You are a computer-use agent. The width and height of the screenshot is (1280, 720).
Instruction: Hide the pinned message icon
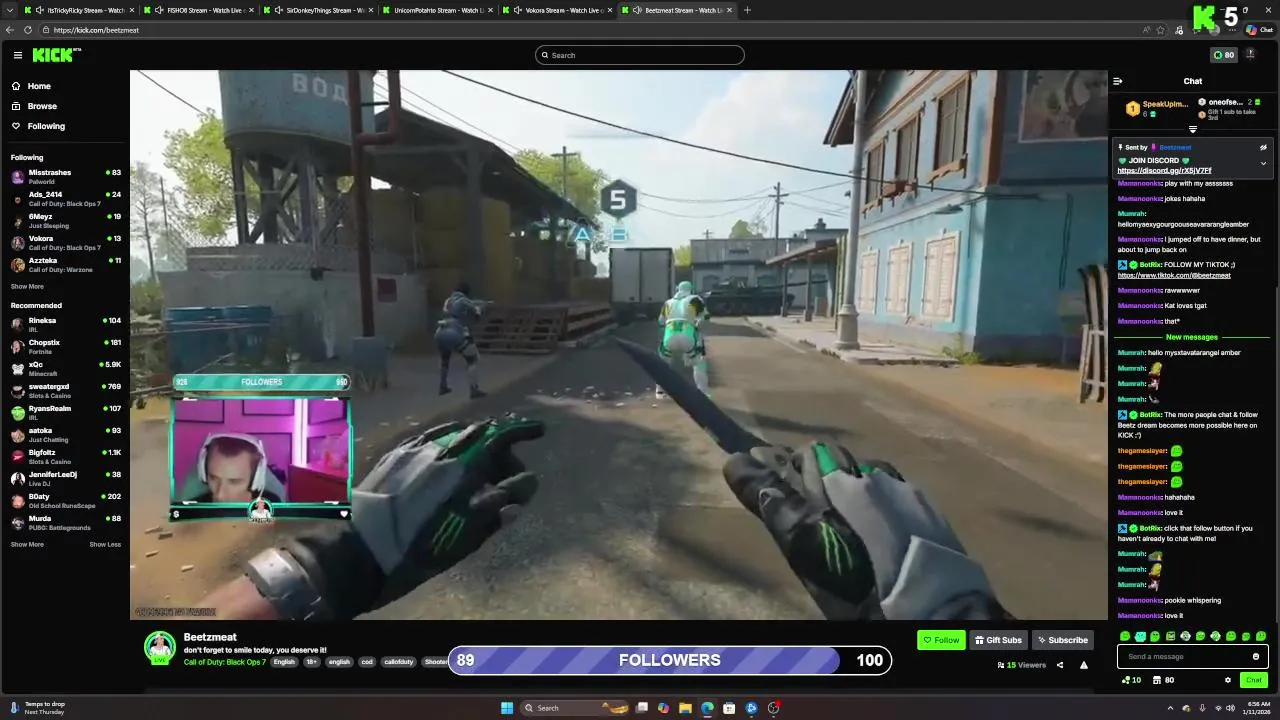[x=1263, y=147]
